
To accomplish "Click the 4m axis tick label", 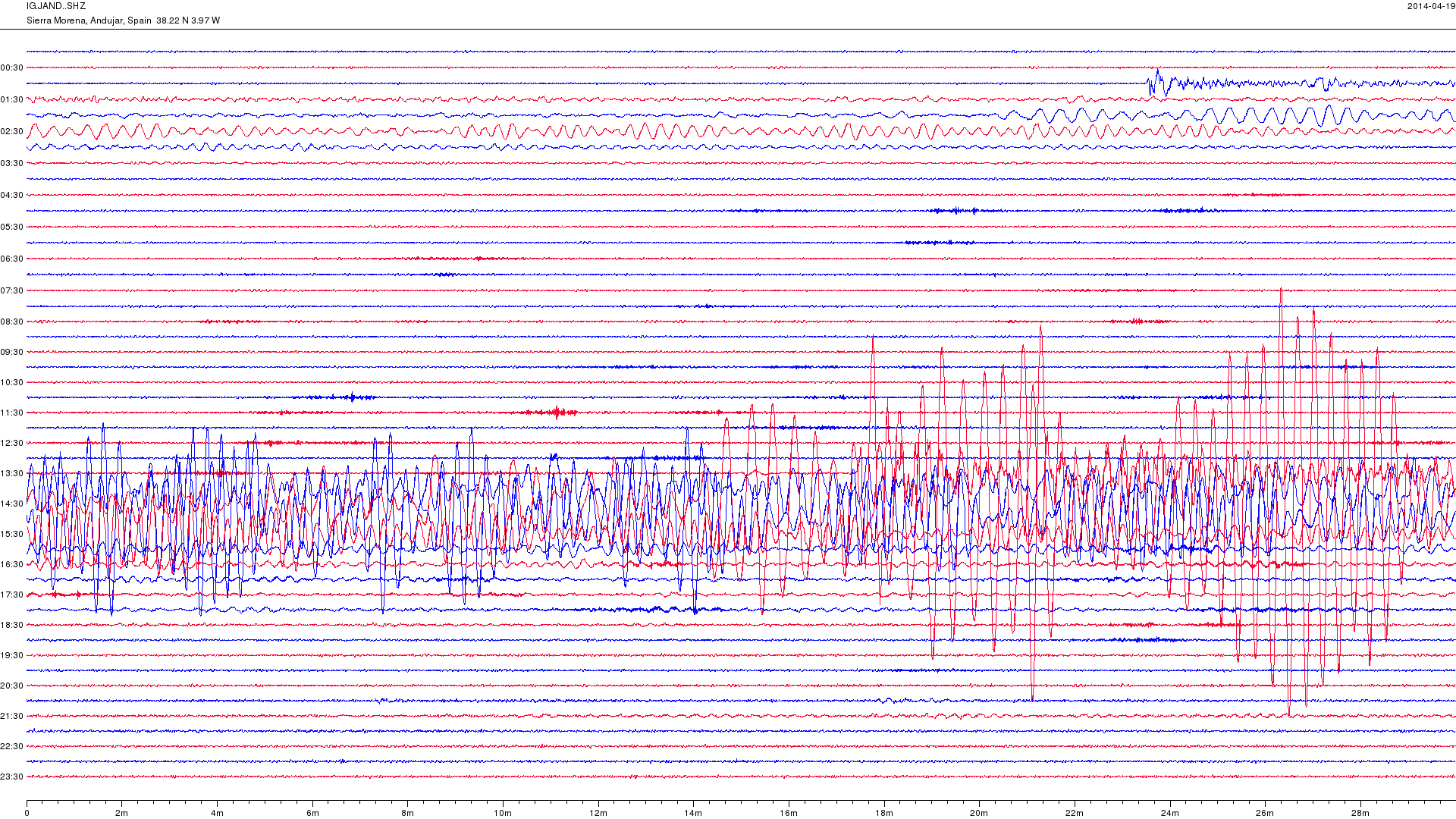I will (217, 814).
